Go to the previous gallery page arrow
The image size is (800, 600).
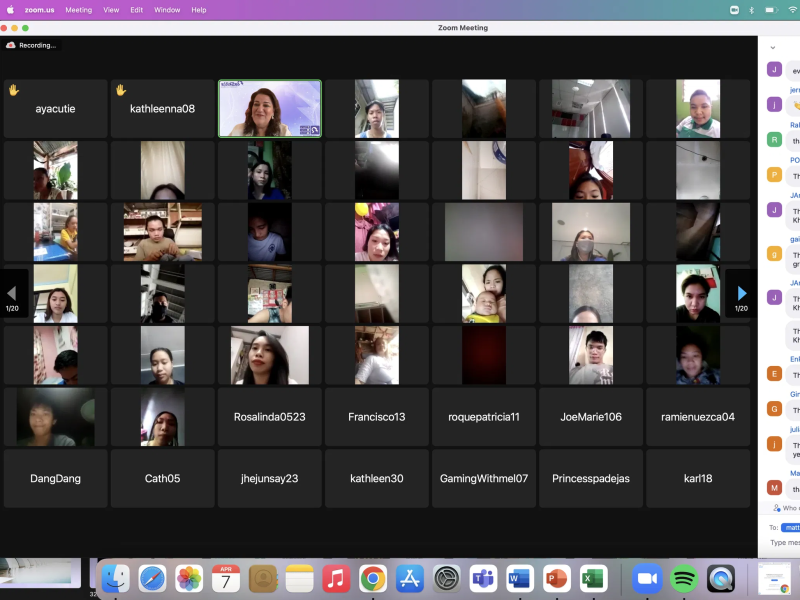(x=12, y=293)
